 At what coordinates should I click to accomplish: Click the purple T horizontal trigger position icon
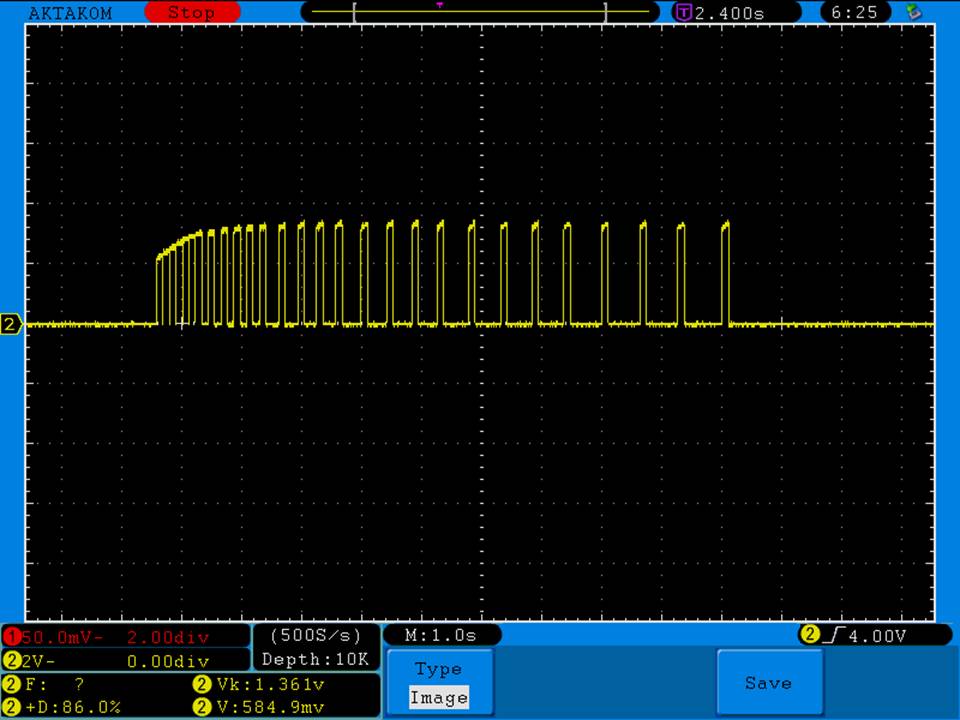(684, 13)
